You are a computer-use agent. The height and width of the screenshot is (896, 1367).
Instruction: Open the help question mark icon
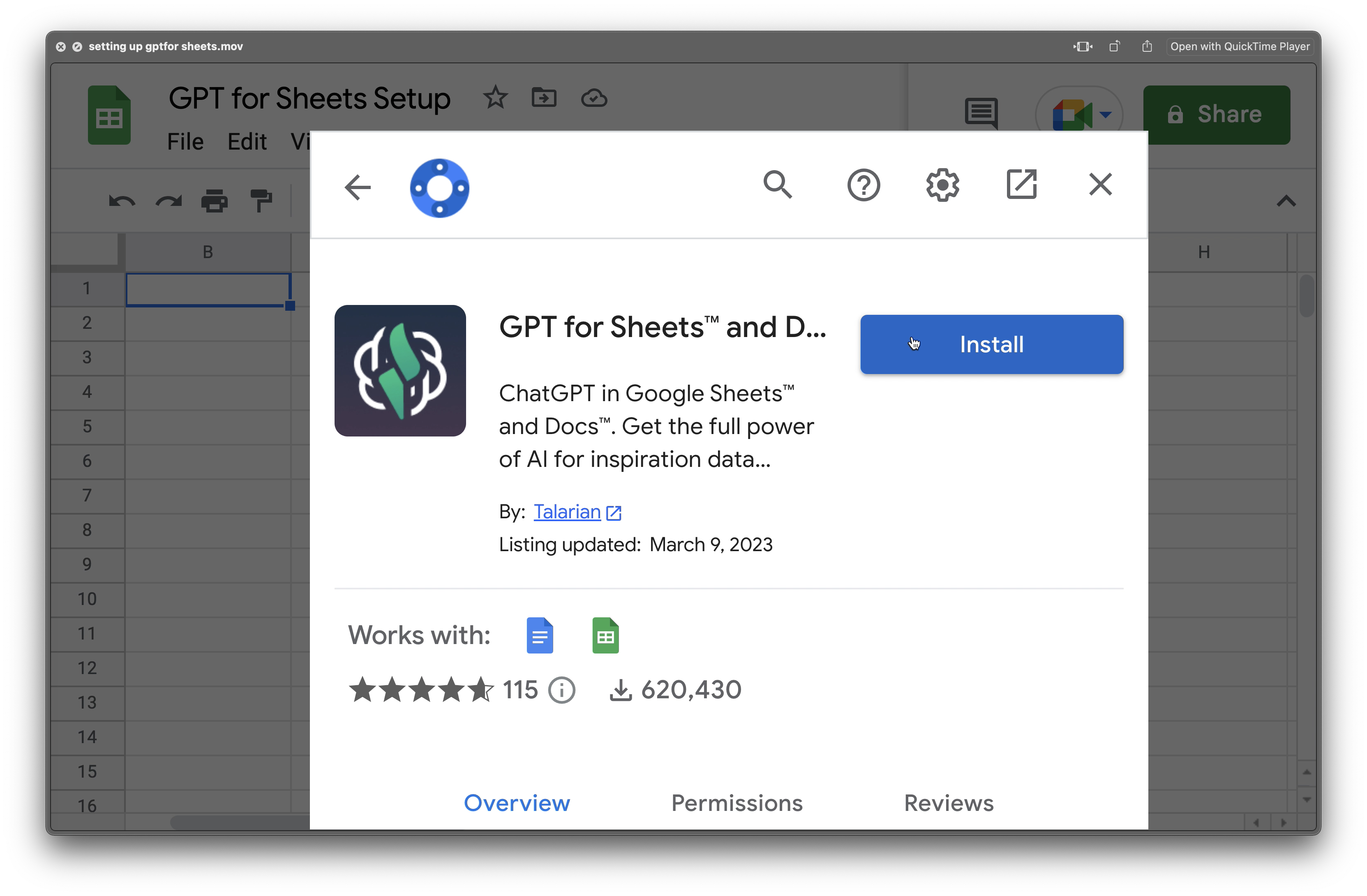[x=863, y=185]
